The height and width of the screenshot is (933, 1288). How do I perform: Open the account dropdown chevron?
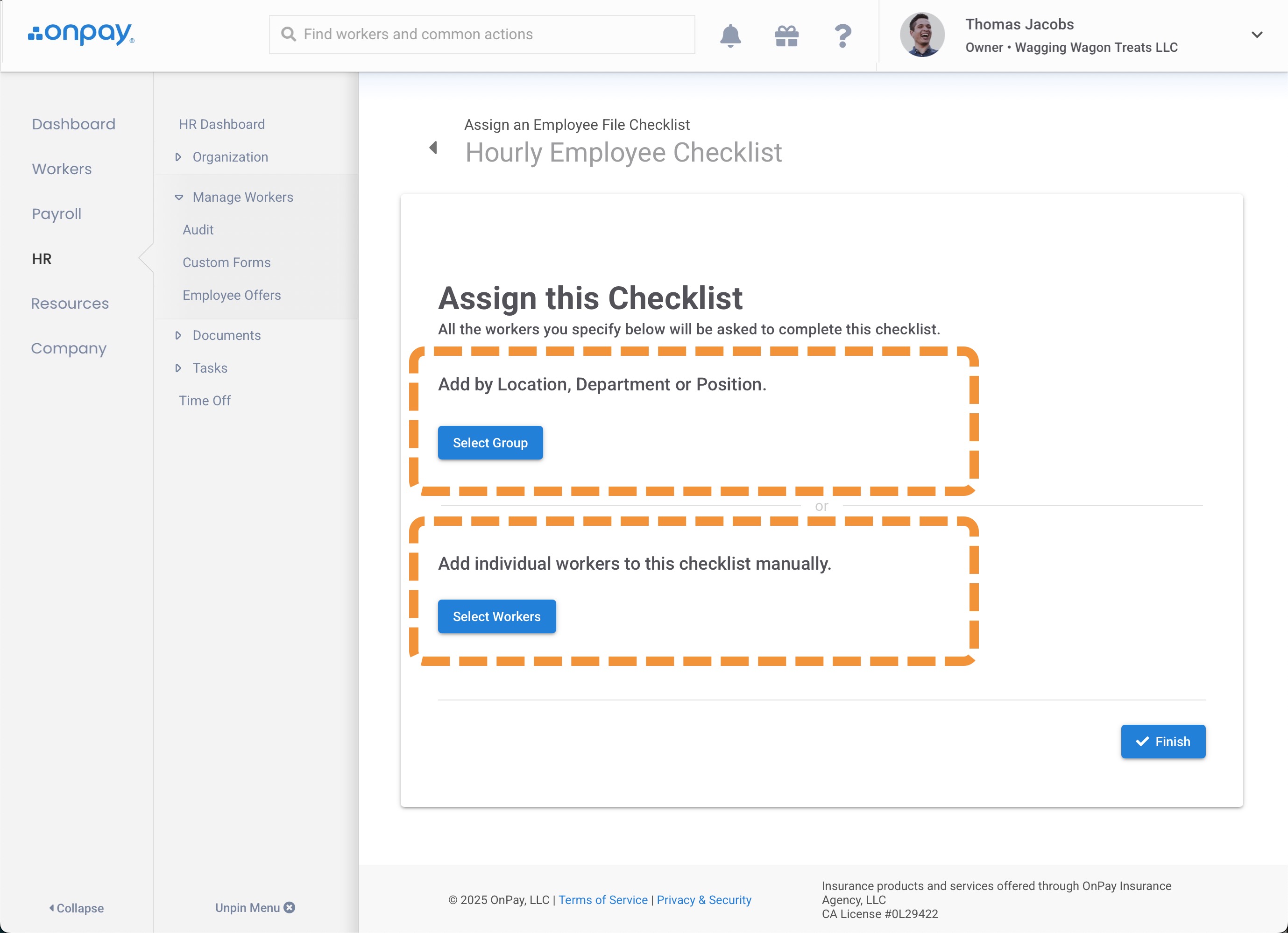(1257, 35)
